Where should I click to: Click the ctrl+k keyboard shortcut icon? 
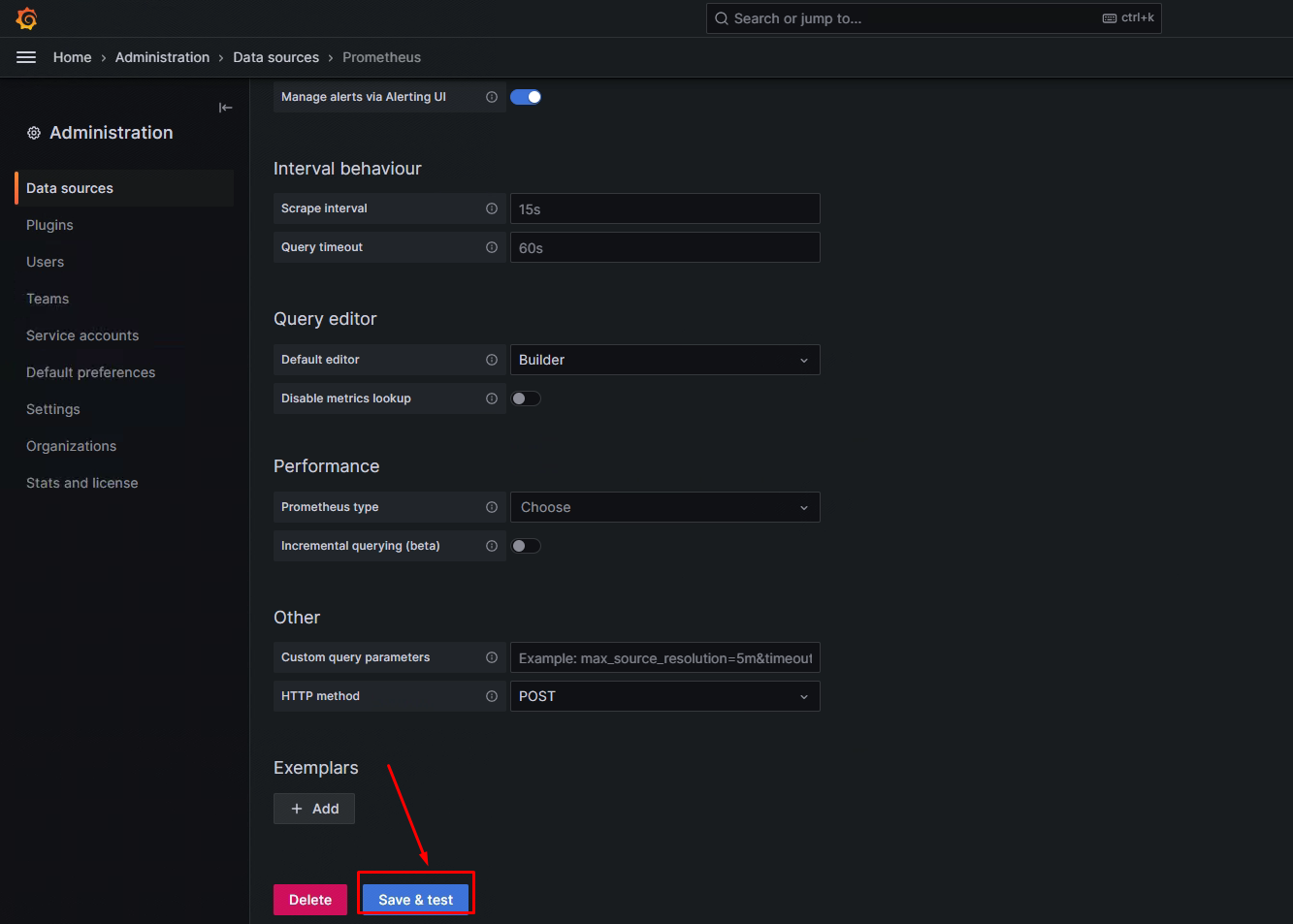pos(1110,18)
